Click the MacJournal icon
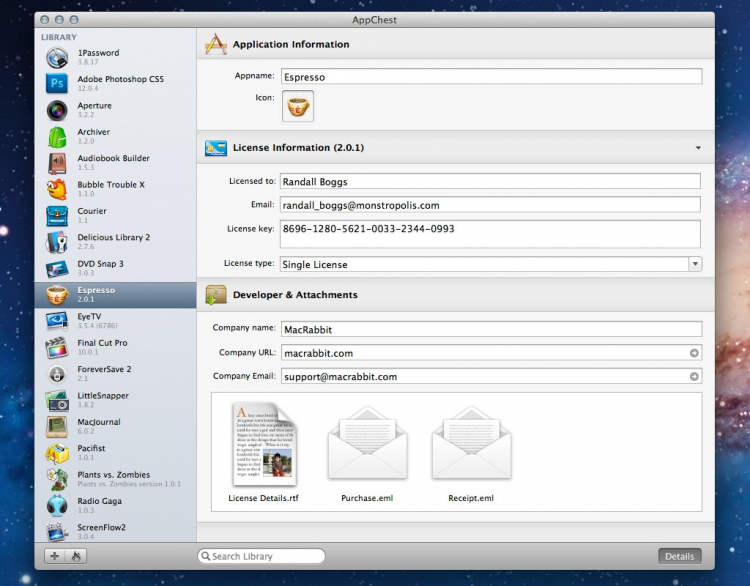This screenshot has height=586, width=750. pos(57,427)
